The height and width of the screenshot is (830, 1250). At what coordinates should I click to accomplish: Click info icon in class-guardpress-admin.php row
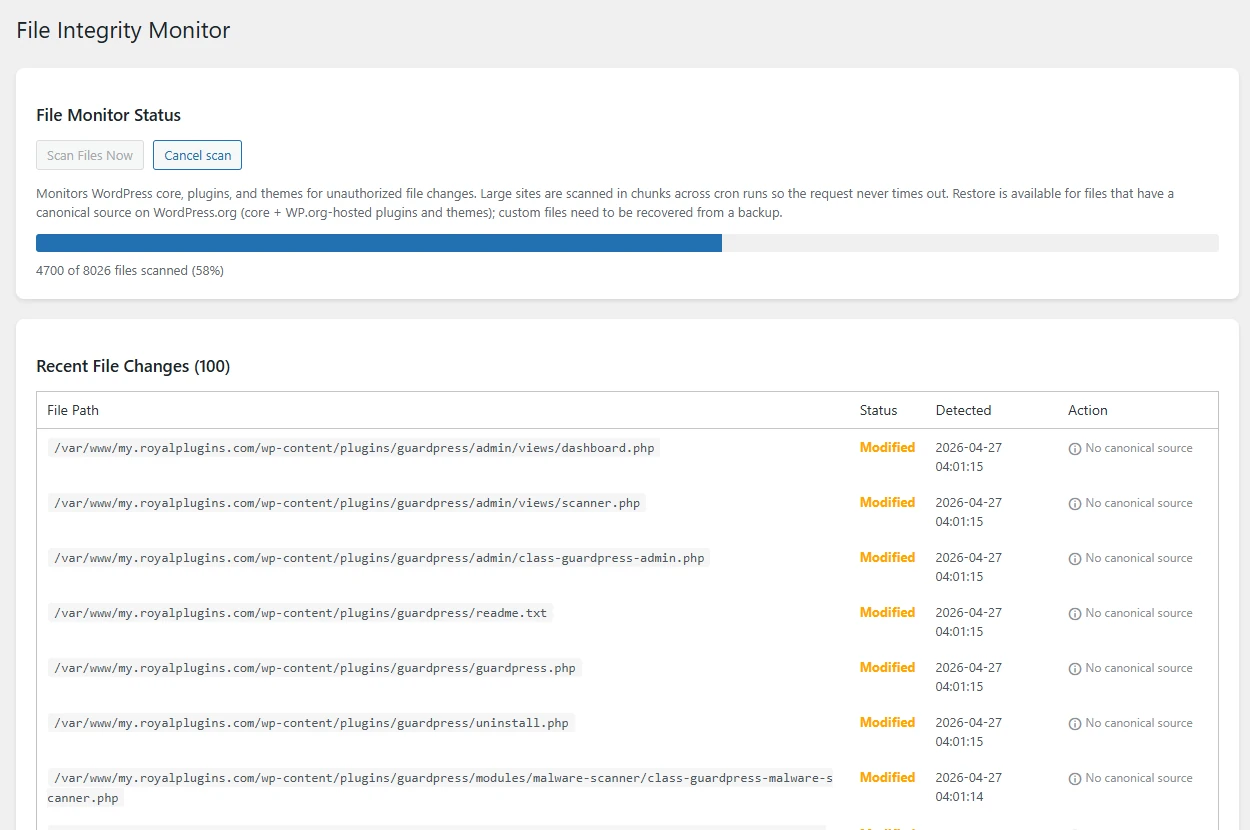(1075, 559)
